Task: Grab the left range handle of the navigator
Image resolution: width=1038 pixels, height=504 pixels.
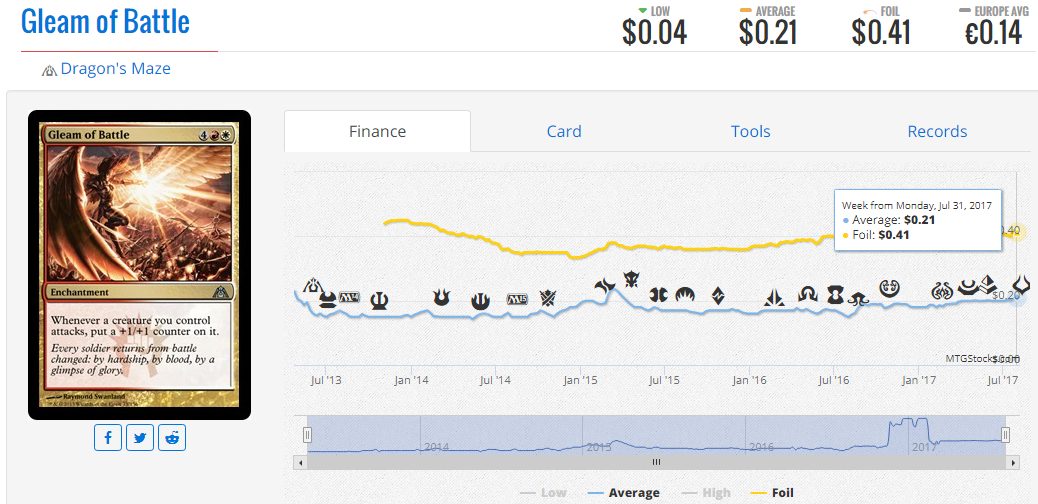Action: click(x=307, y=435)
